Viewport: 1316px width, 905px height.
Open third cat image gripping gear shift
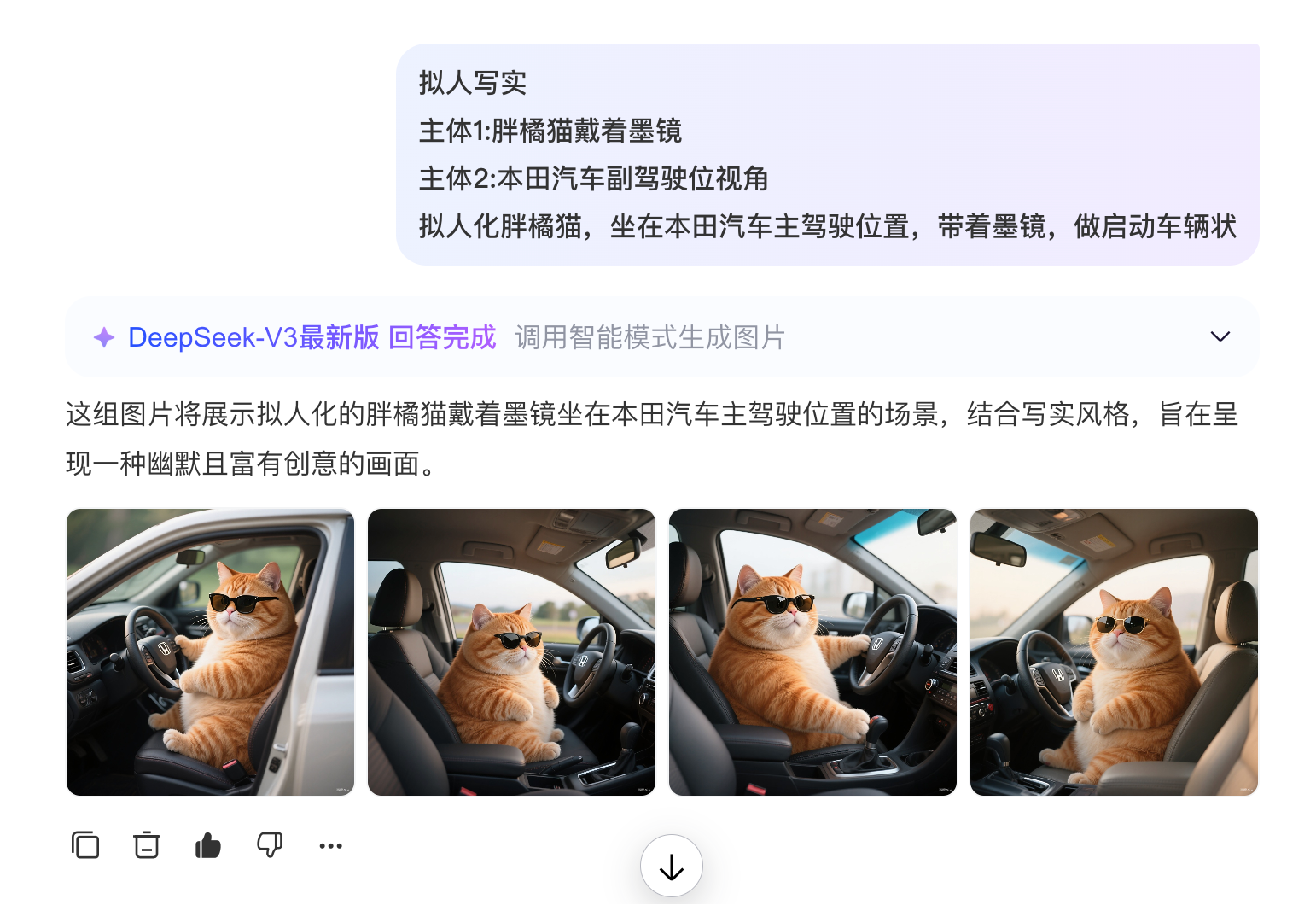point(812,652)
